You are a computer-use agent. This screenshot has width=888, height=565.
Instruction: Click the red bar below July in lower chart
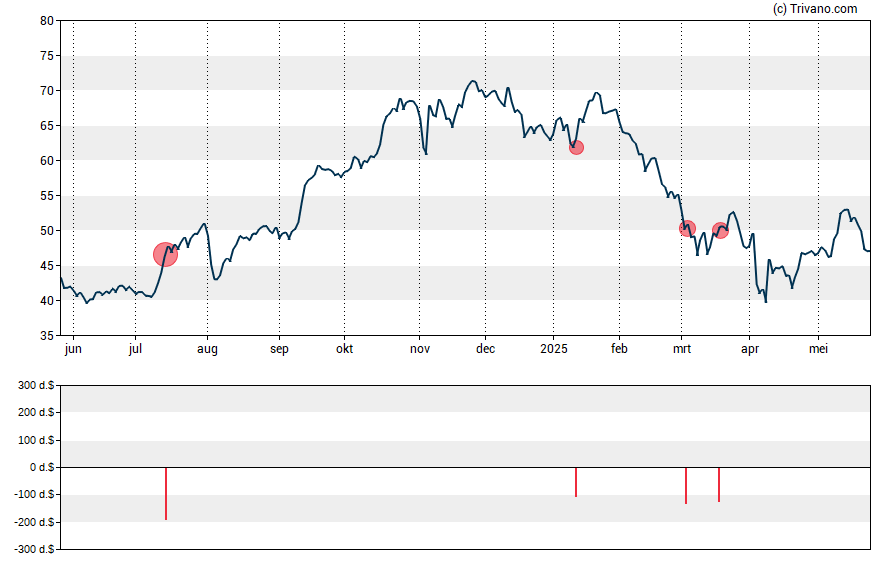(166, 494)
